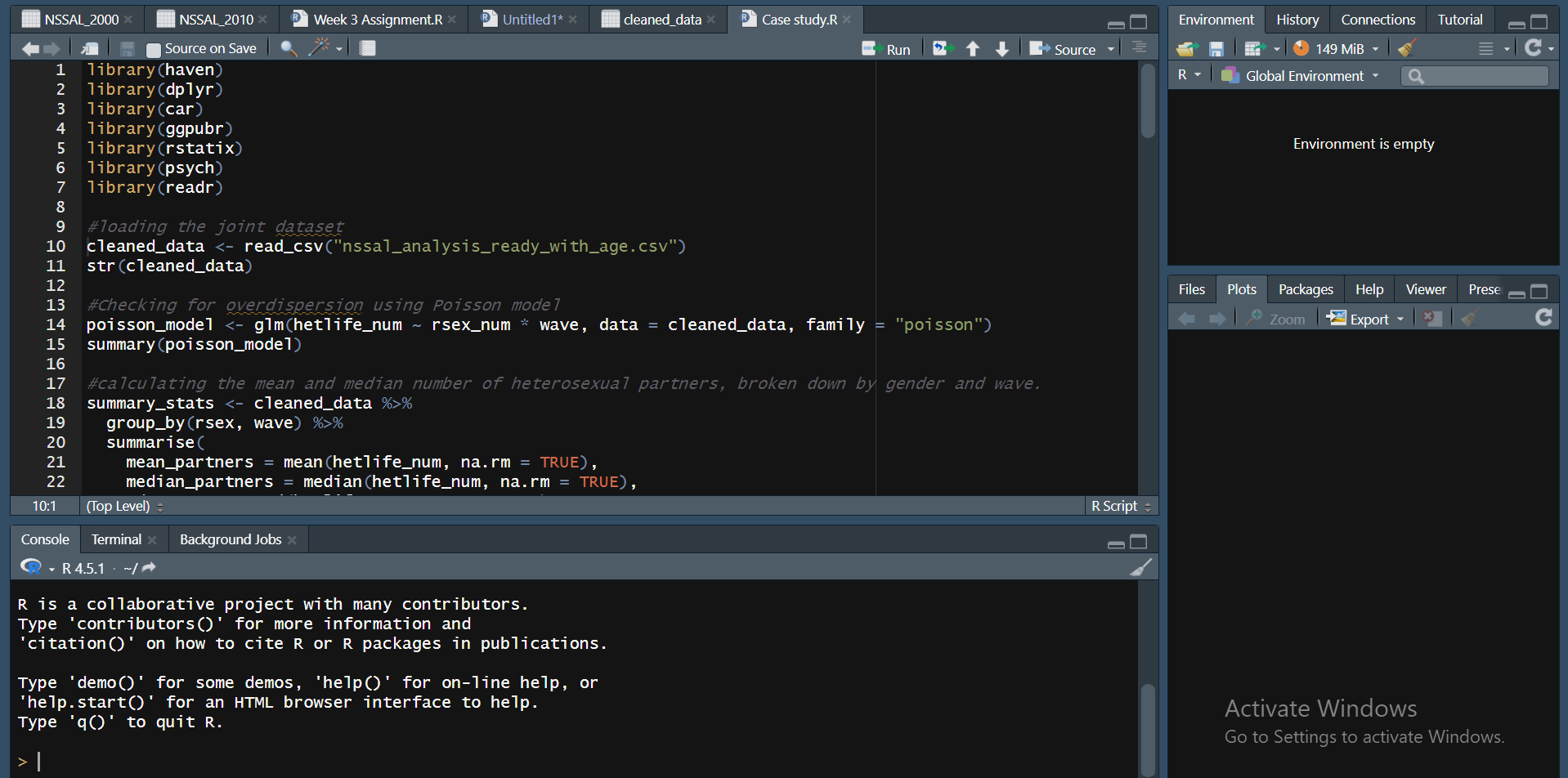Previous plot arrow in Plots pane
Viewport: 1568px width, 778px height.
coord(1187,319)
